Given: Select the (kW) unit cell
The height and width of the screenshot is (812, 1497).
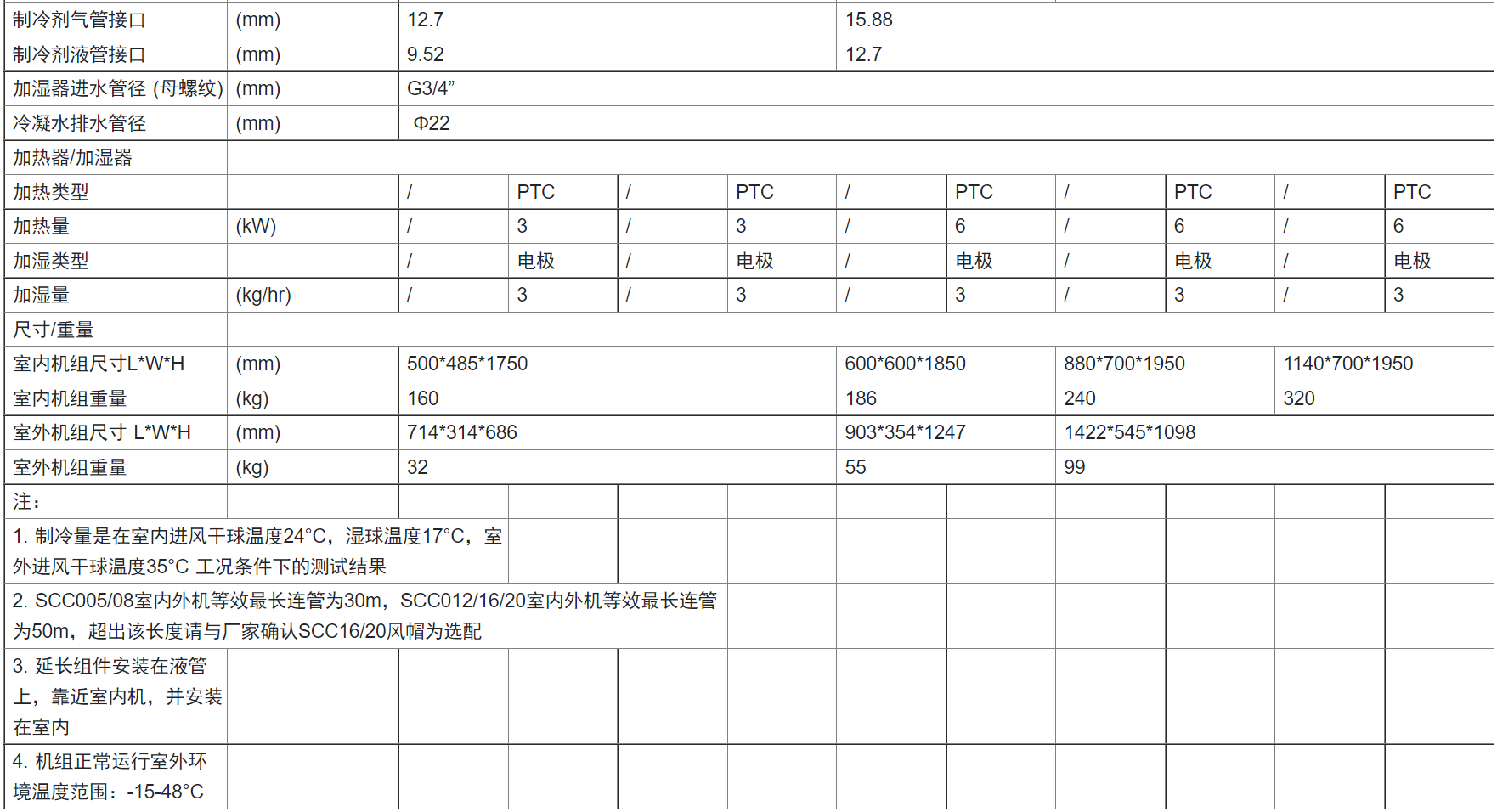Looking at the screenshot, I should click(x=256, y=226).
